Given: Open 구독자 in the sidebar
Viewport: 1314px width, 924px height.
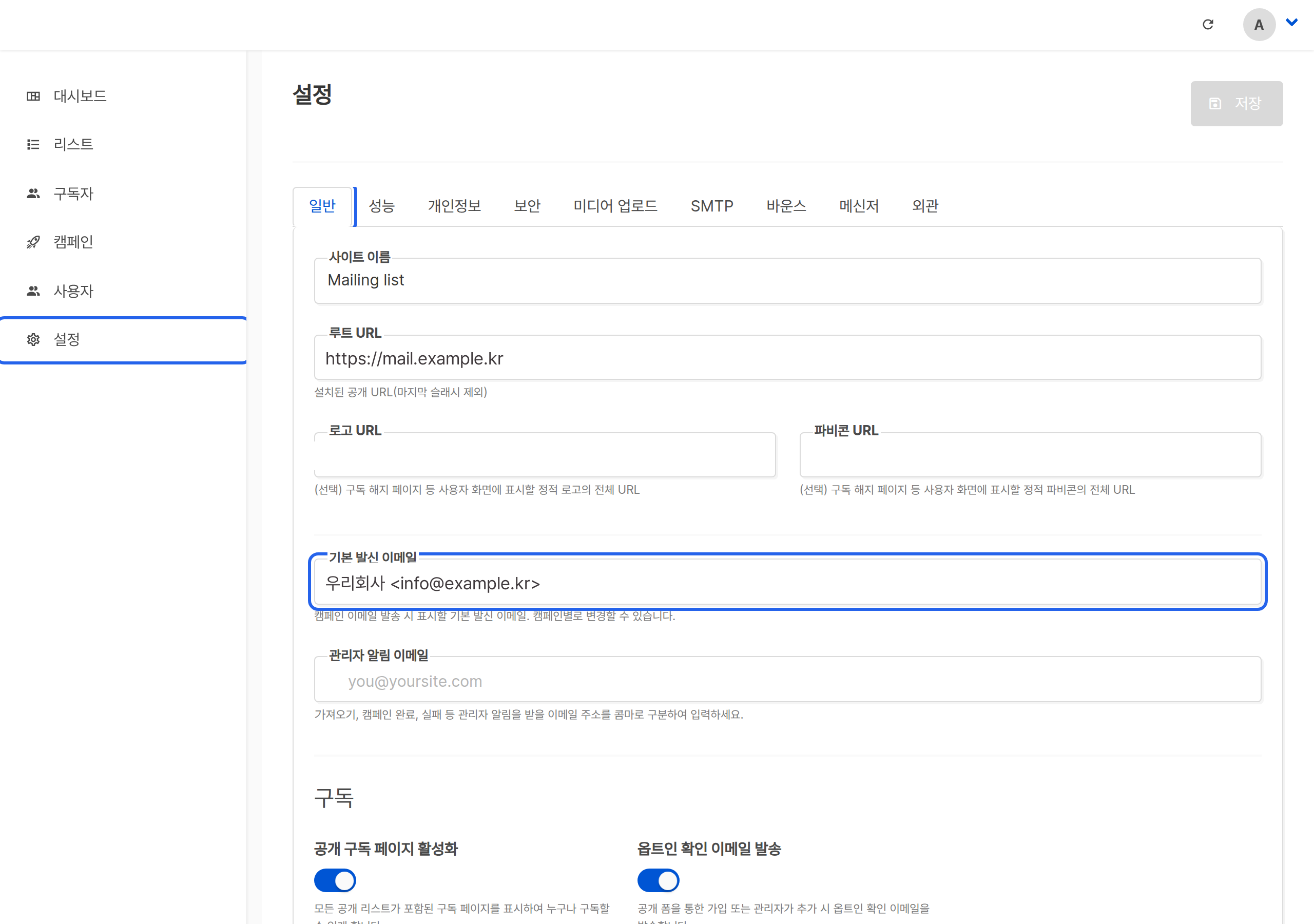Looking at the screenshot, I should [123, 194].
